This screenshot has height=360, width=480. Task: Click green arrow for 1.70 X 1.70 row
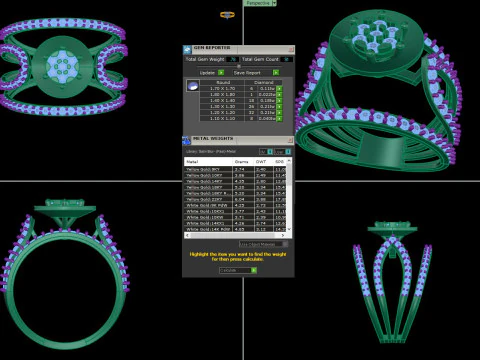pos(279,89)
